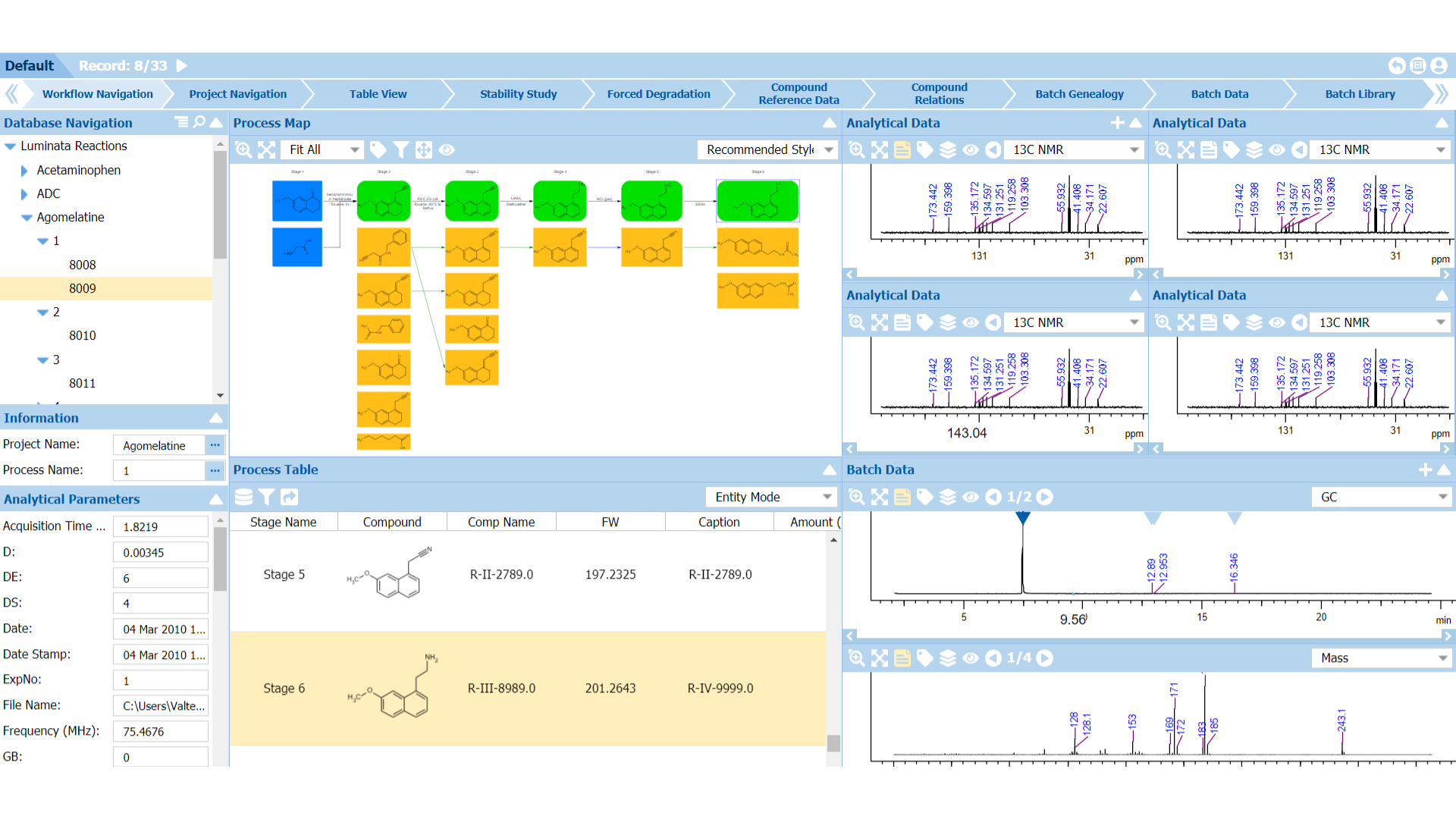Go to next GC chromatogram page
The image size is (1456, 819).
[x=1045, y=497]
